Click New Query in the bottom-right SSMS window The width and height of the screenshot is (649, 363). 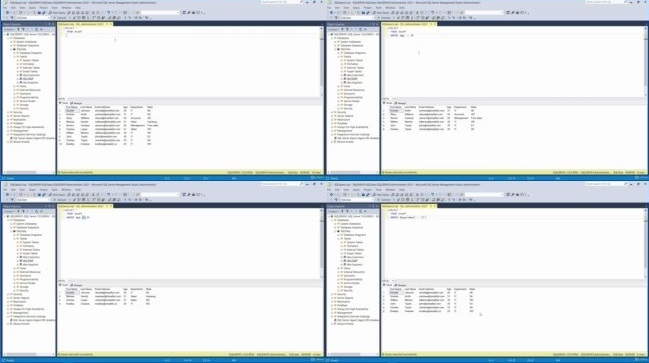[x=381, y=195]
